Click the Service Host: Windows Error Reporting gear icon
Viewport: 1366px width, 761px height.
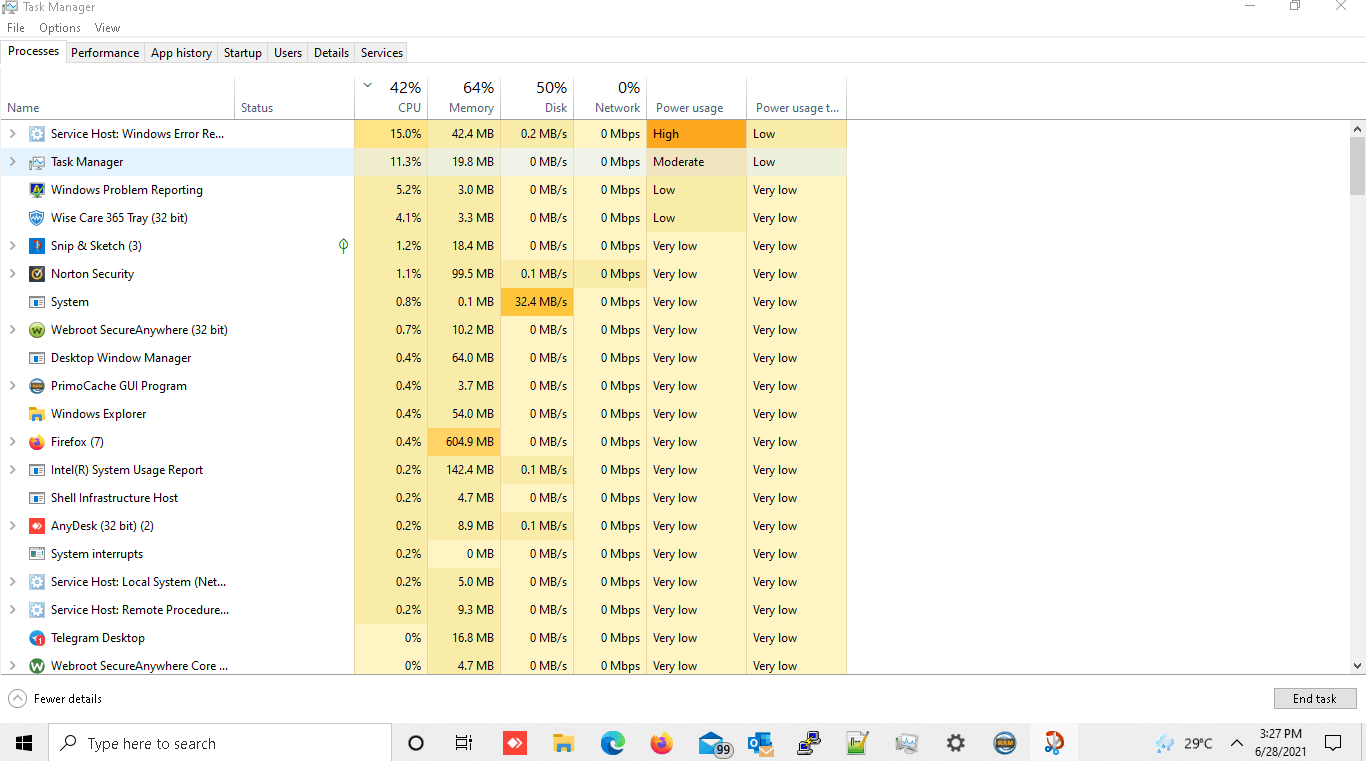(x=37, y=134)
